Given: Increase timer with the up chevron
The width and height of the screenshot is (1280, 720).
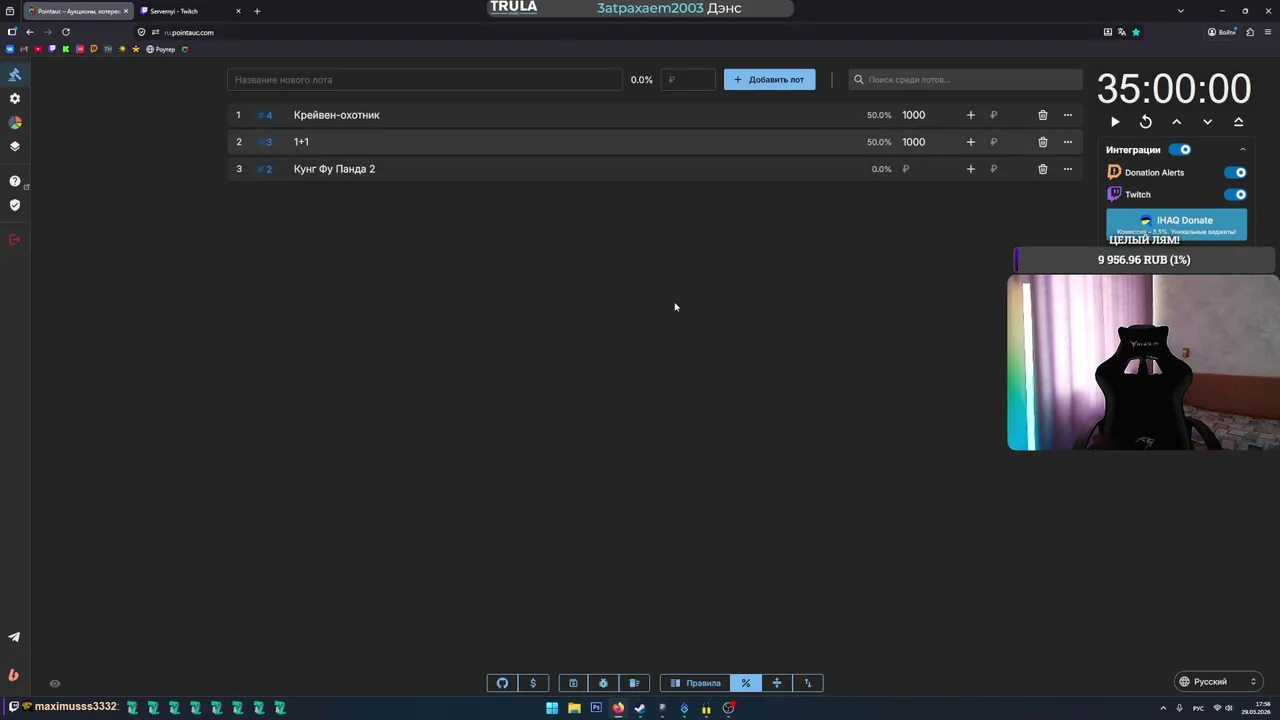Looking at the screenshot, I should [1177, 122].
